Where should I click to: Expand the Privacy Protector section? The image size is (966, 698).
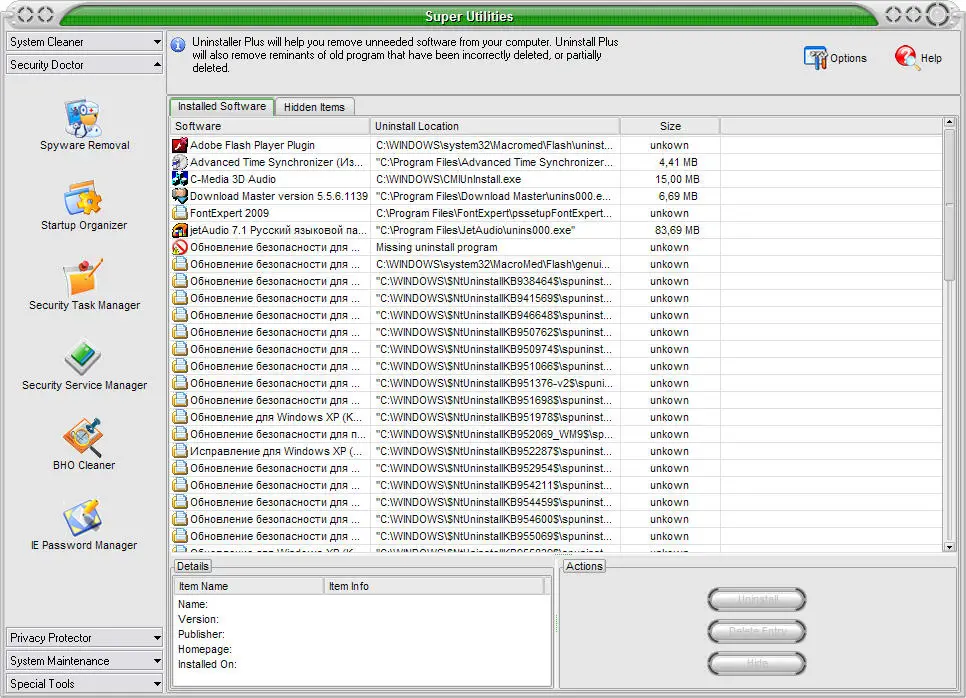[x=84, y=638]
